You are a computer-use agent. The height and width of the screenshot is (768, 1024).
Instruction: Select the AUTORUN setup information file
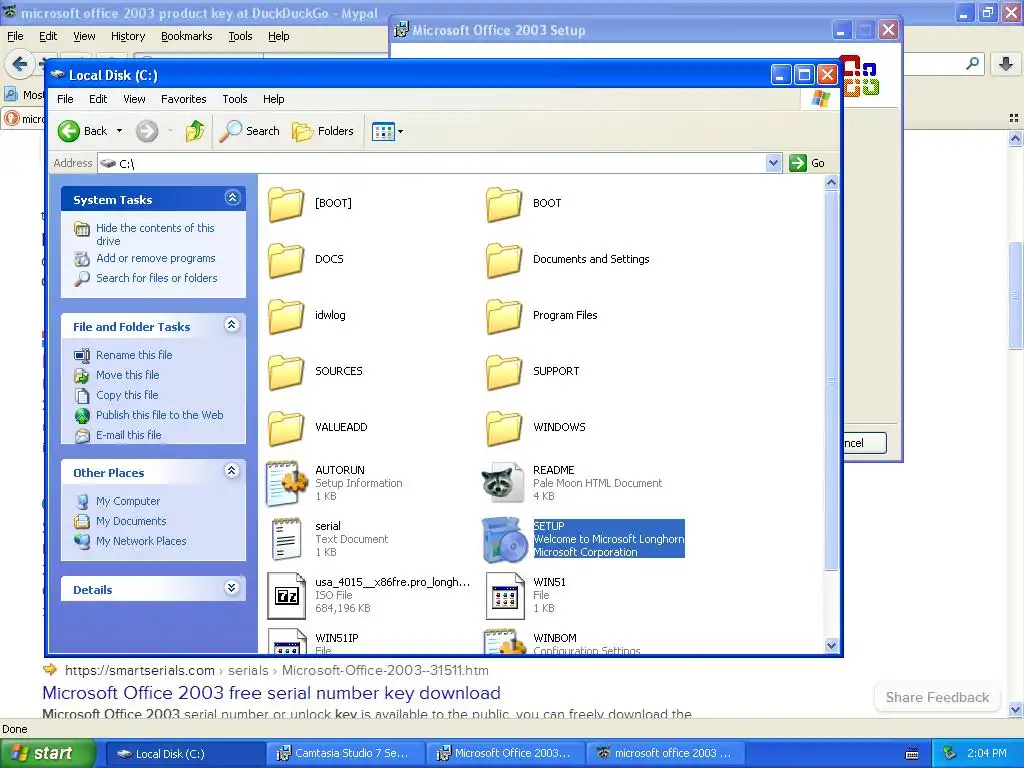pos(286,484)
